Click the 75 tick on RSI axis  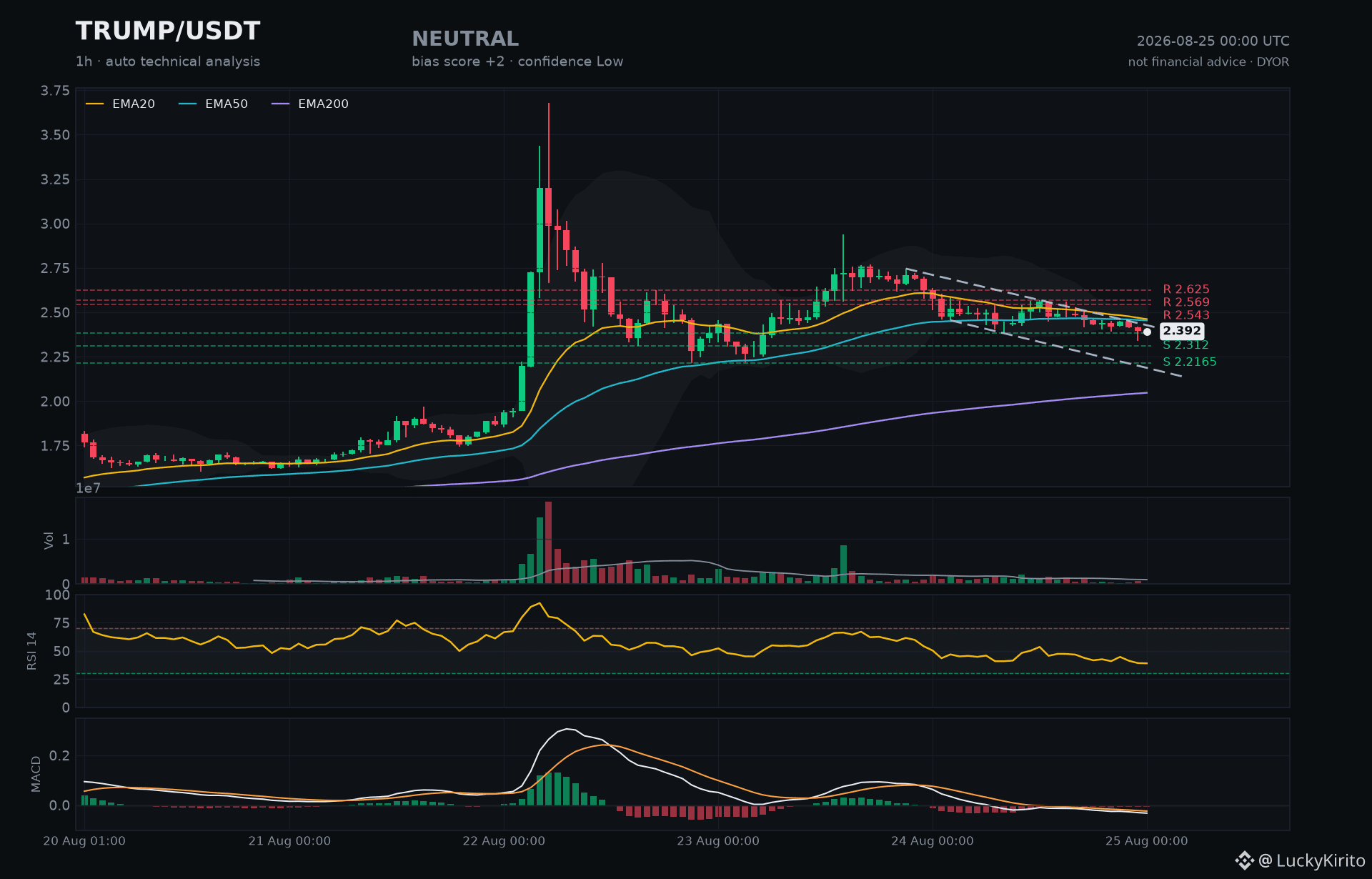click(62, 624)
